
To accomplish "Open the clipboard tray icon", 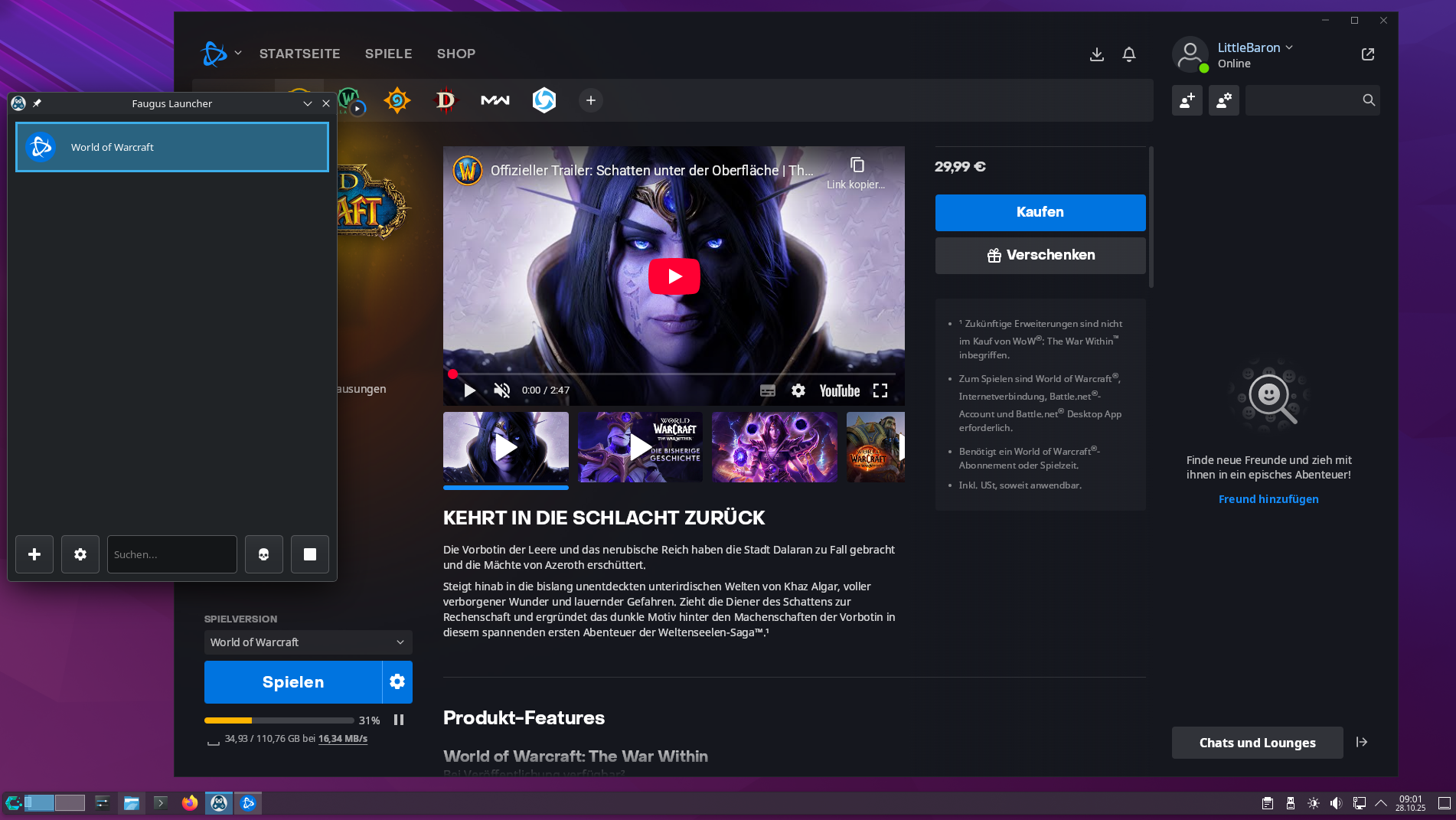I will pos(1268,803).
